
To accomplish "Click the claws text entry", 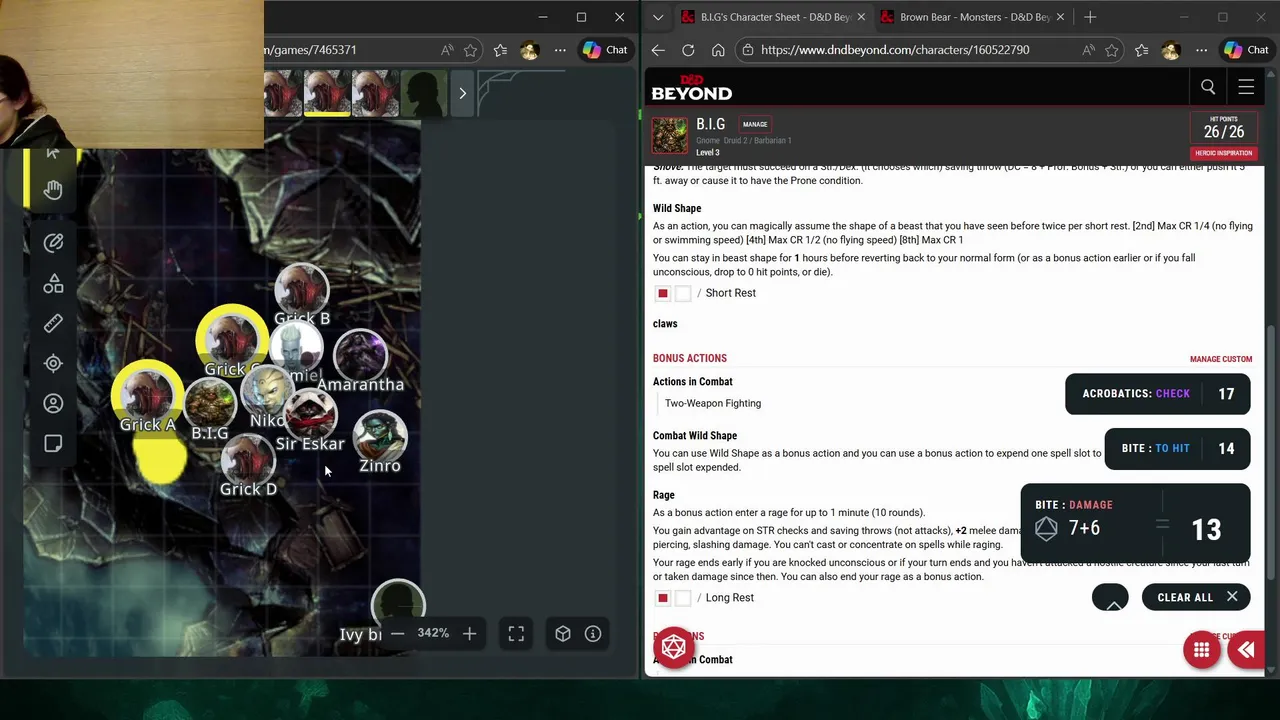I will click(x=665, y=324).
